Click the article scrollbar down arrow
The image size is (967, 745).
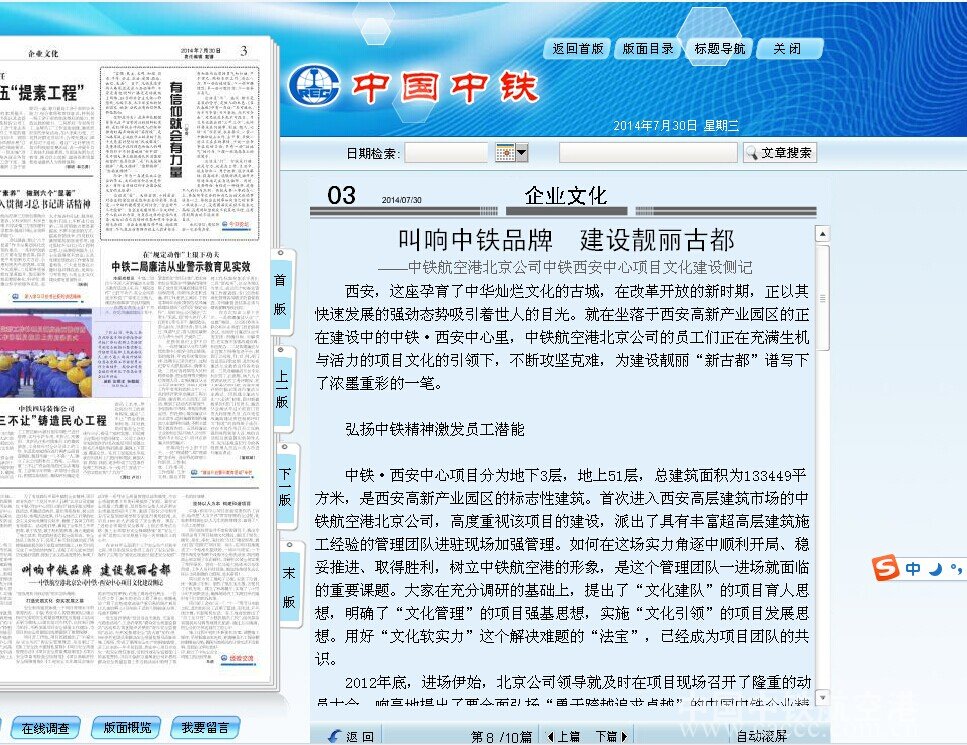tap(822, 698)
